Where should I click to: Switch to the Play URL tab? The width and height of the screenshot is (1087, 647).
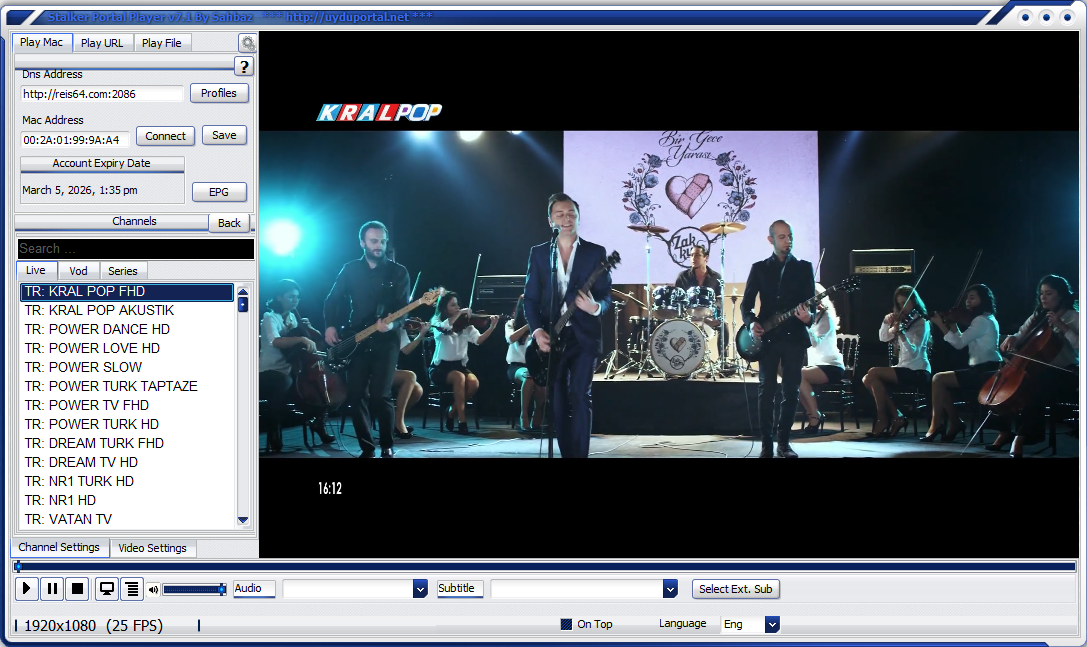102,43
